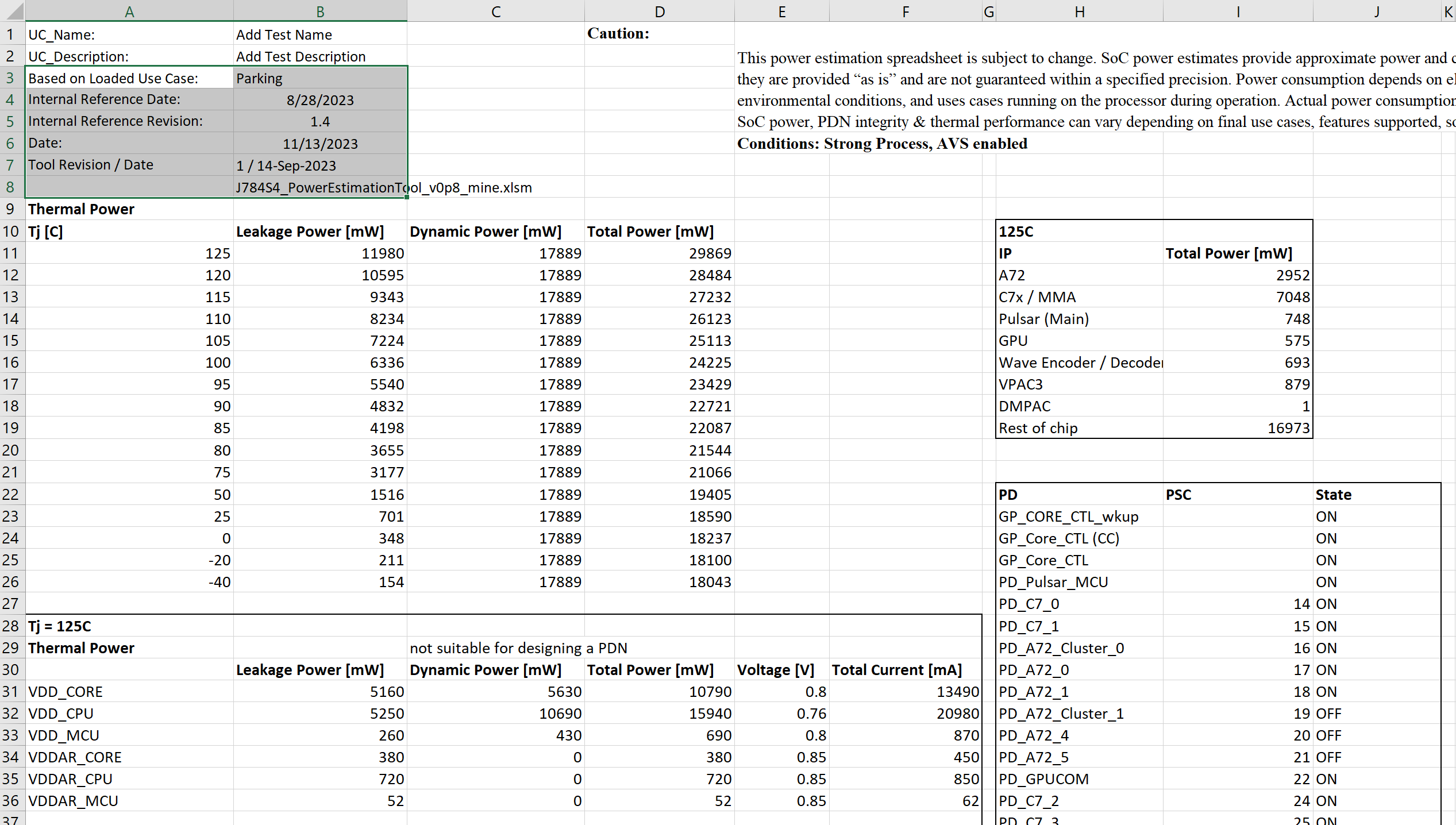Select the GPU power value 575
Image resolution: width=1456 pixels, height=825 pixels.
pyautogui.click(x=1238, y=341)
